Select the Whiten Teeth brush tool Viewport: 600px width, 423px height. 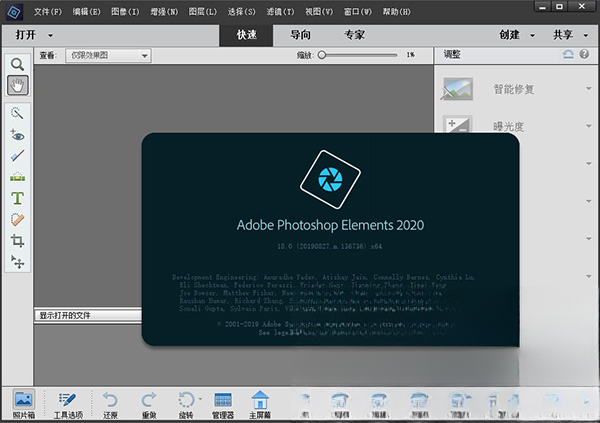click(x=17, y=155)
